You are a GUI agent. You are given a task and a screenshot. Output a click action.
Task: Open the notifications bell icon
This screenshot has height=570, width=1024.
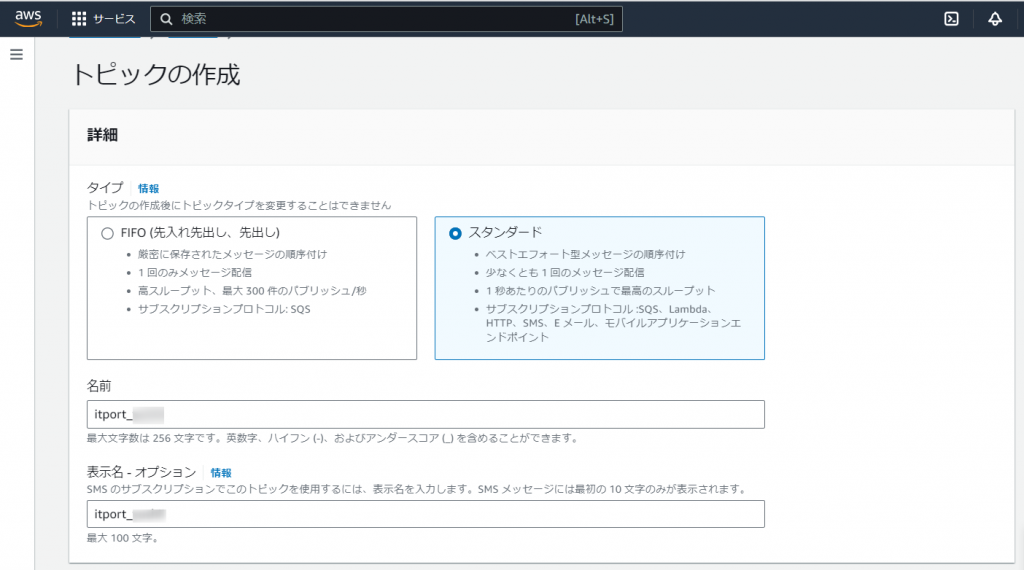tap(995, 19)
